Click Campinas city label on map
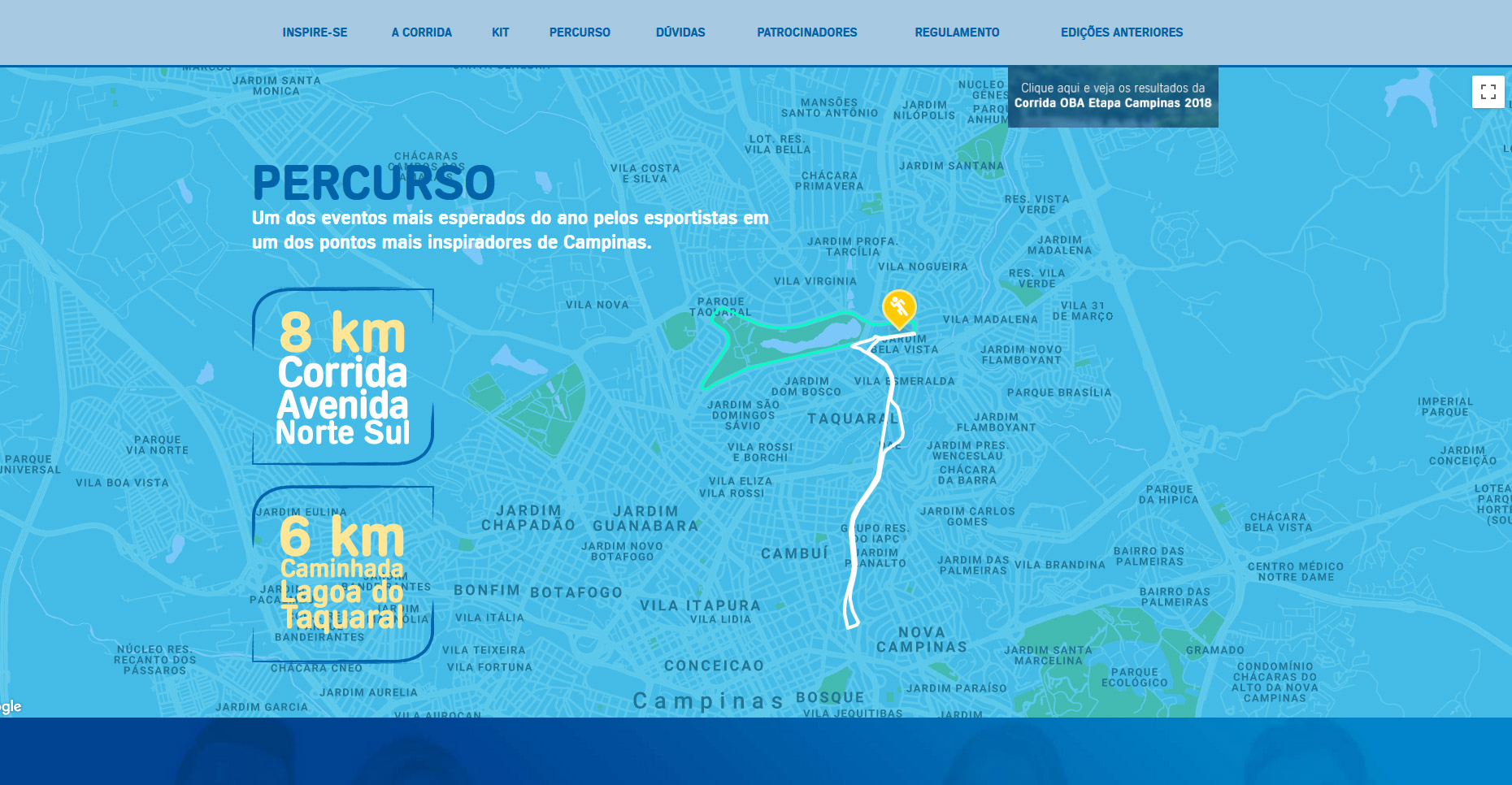 708,700
